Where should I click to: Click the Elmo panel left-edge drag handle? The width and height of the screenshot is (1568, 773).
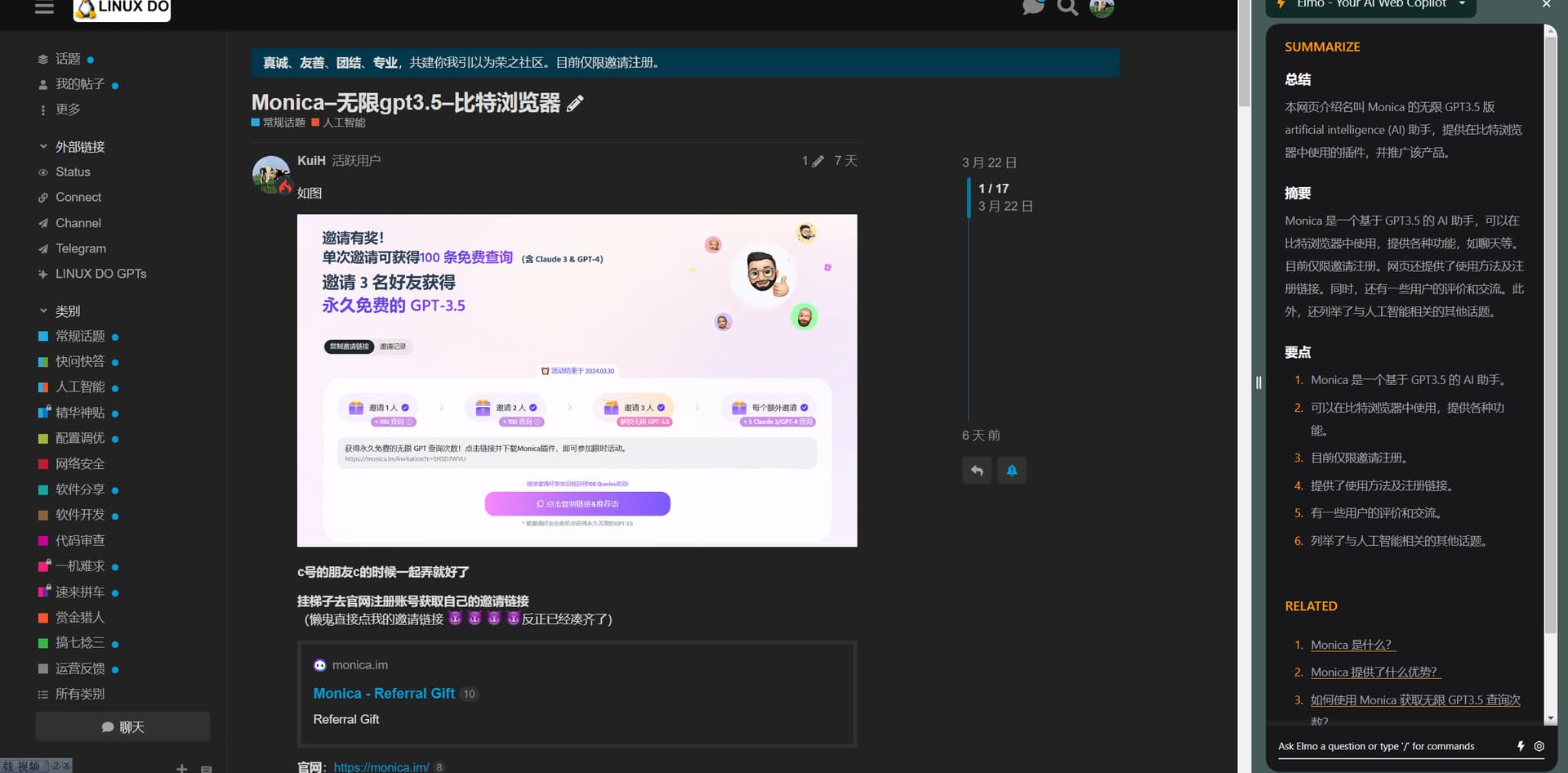pyautogui.click(x=1258, y=382)
